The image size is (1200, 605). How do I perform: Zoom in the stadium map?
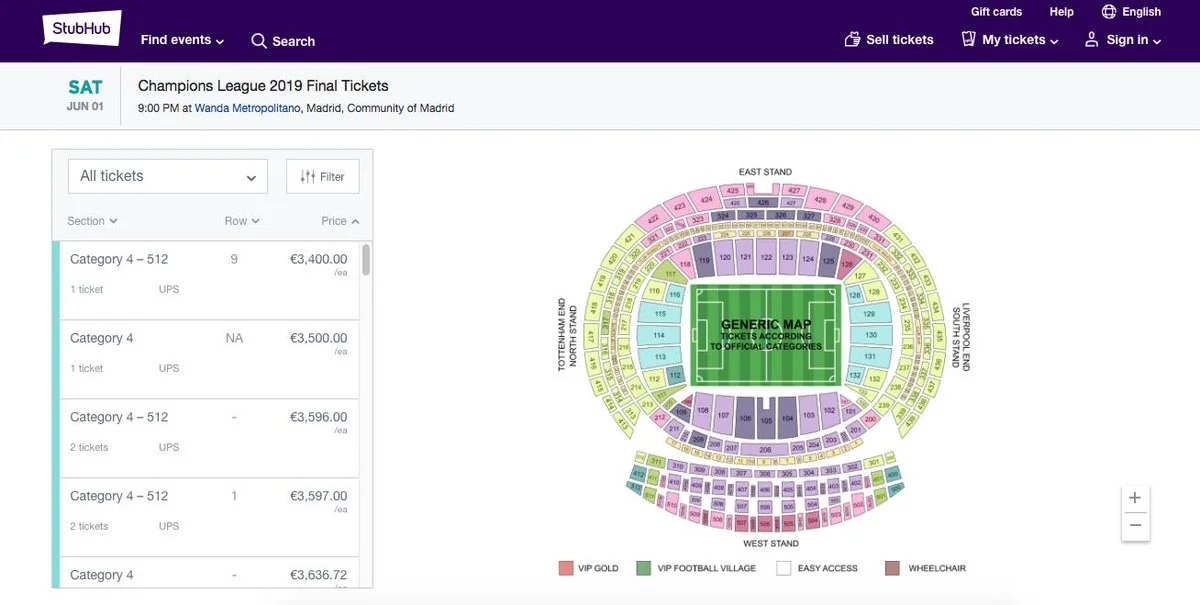click(x=1135, y=498)
